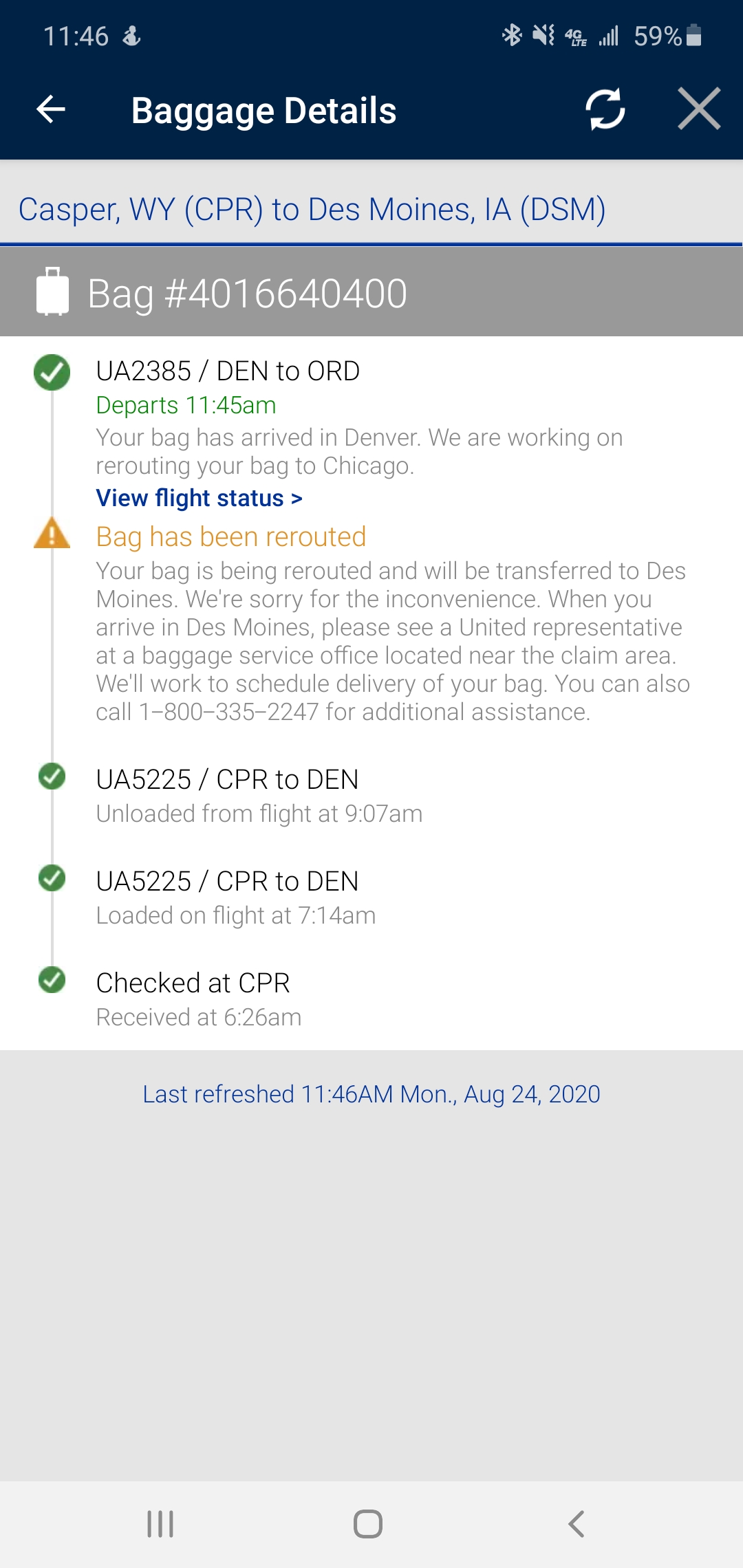Tap the Departs 11:45am status text

(x=186, y=405)
